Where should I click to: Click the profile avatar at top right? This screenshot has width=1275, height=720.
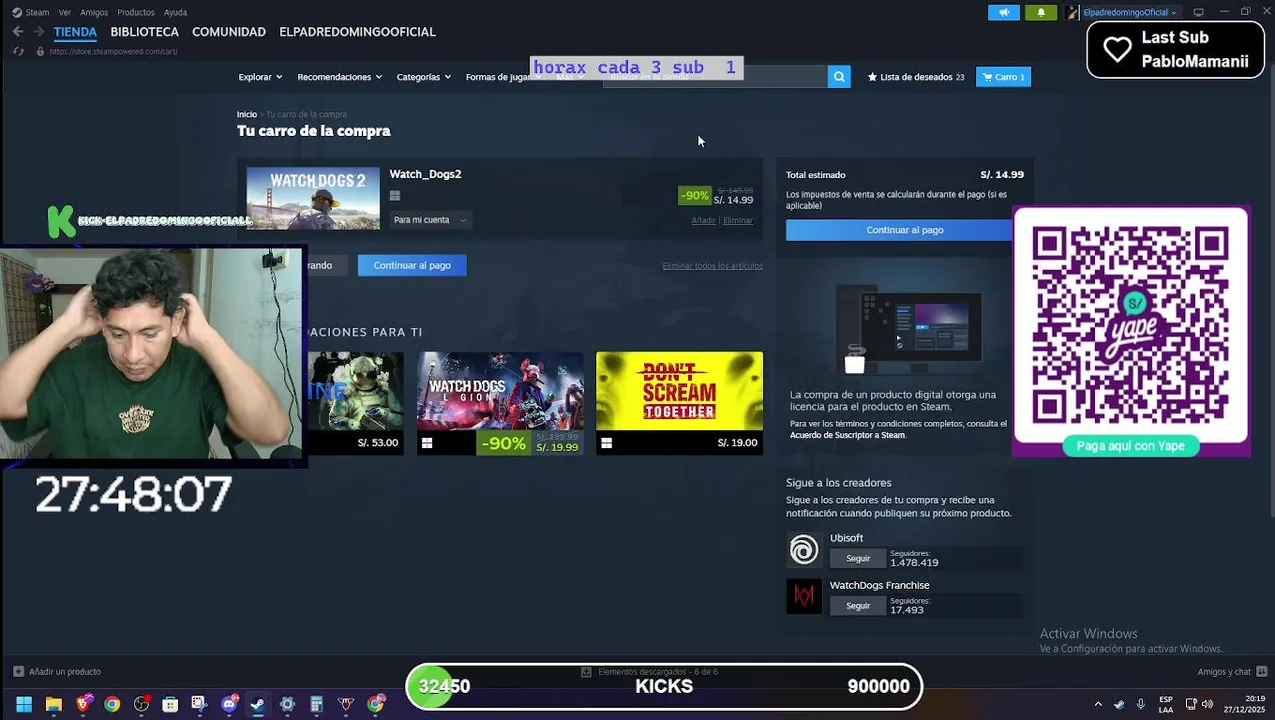(1071, 12)
